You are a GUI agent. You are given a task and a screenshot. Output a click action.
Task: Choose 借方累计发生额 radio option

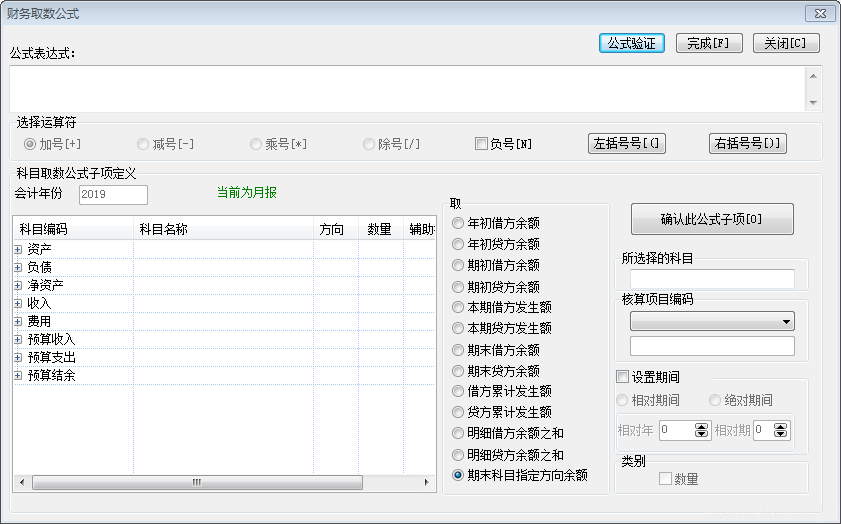pyautogui.click(x=458, y=391)
